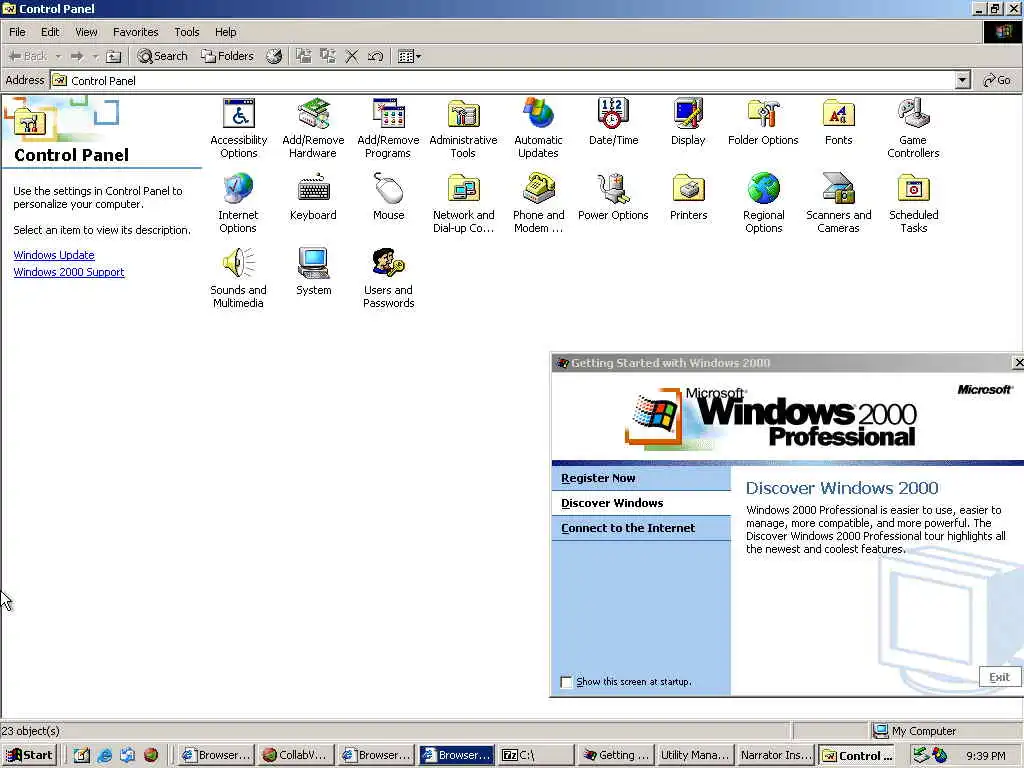Screen dimensions: 1024x768
Task: Open Keyboard settings
Action: (313, 197)
